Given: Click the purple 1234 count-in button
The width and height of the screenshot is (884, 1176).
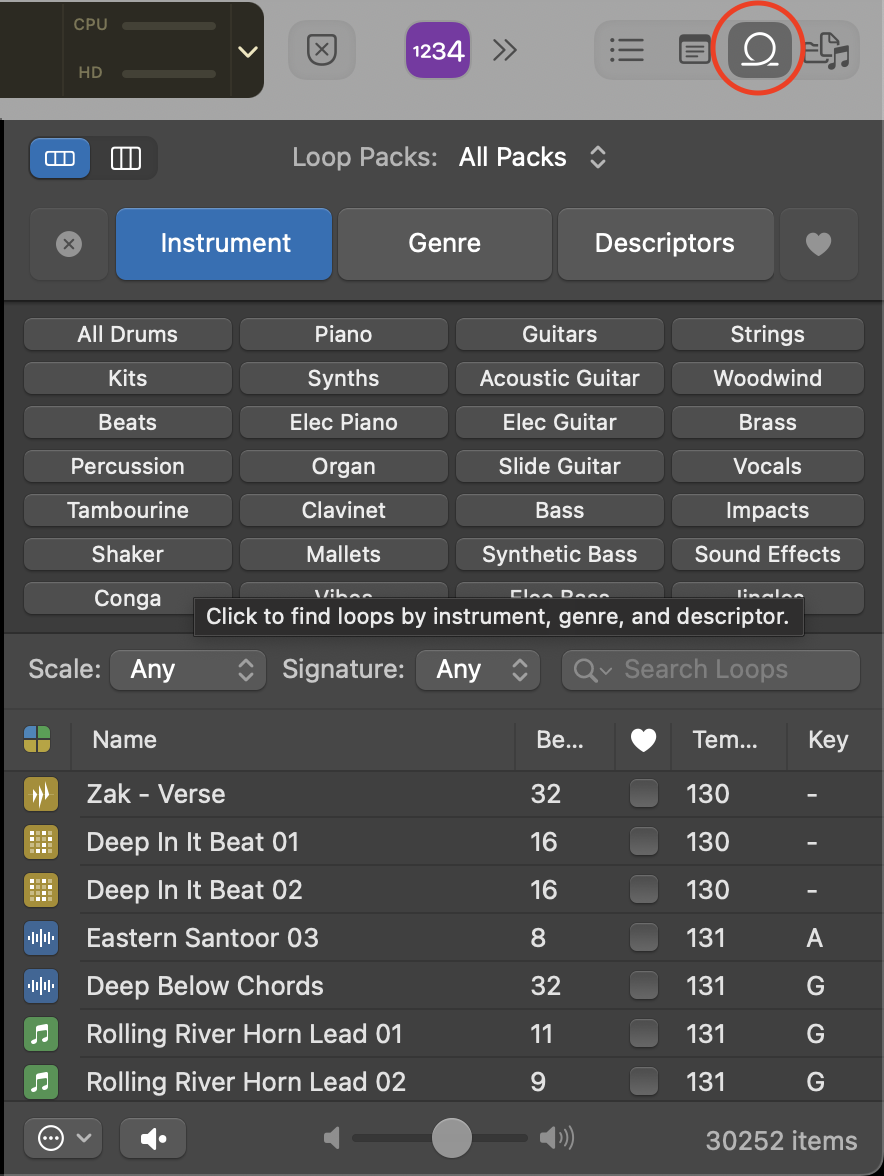Looking at the screenshot, I should [x=437, y=50].
